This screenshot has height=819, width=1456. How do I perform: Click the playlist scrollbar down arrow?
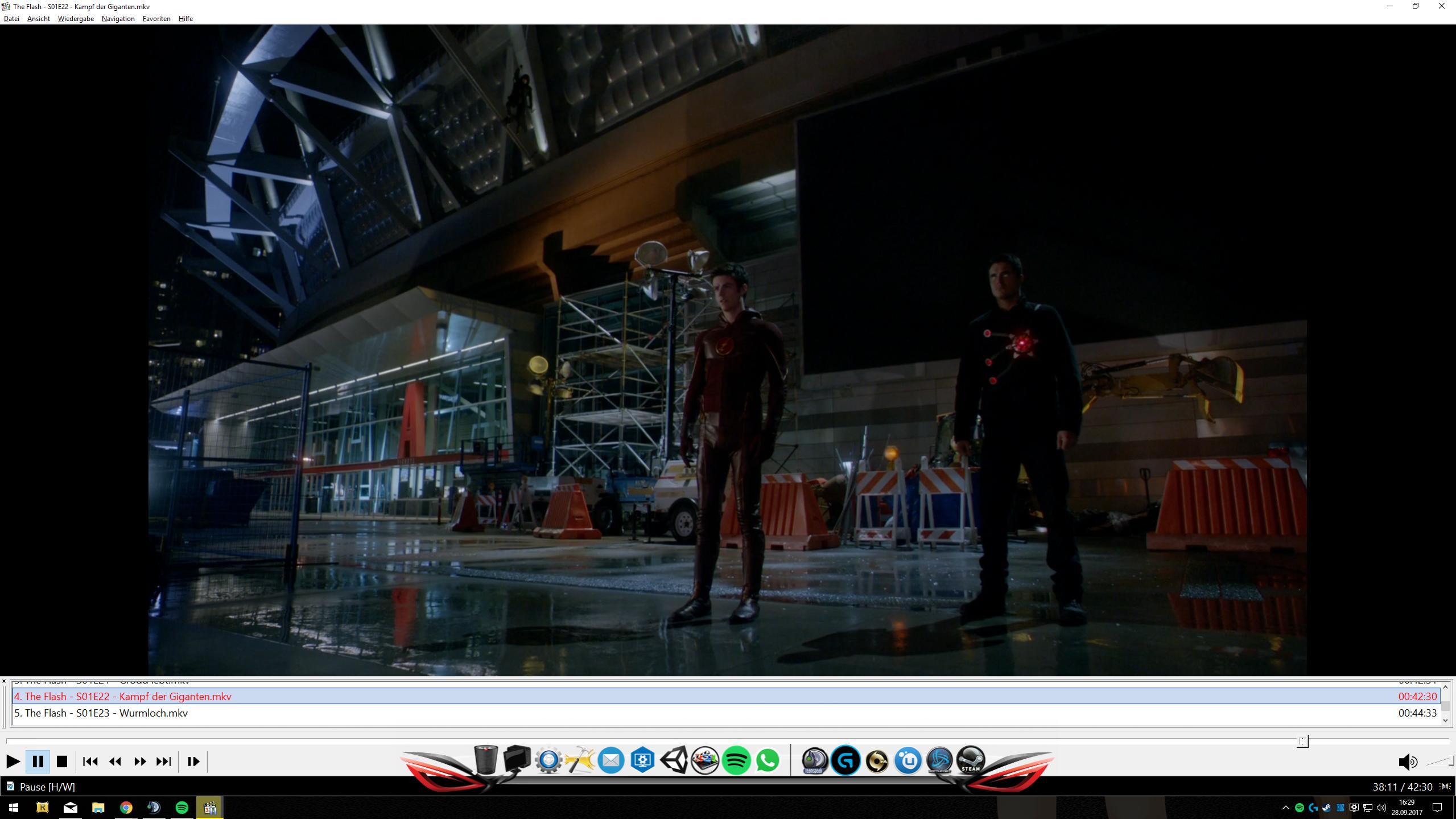coord(1445,721)
